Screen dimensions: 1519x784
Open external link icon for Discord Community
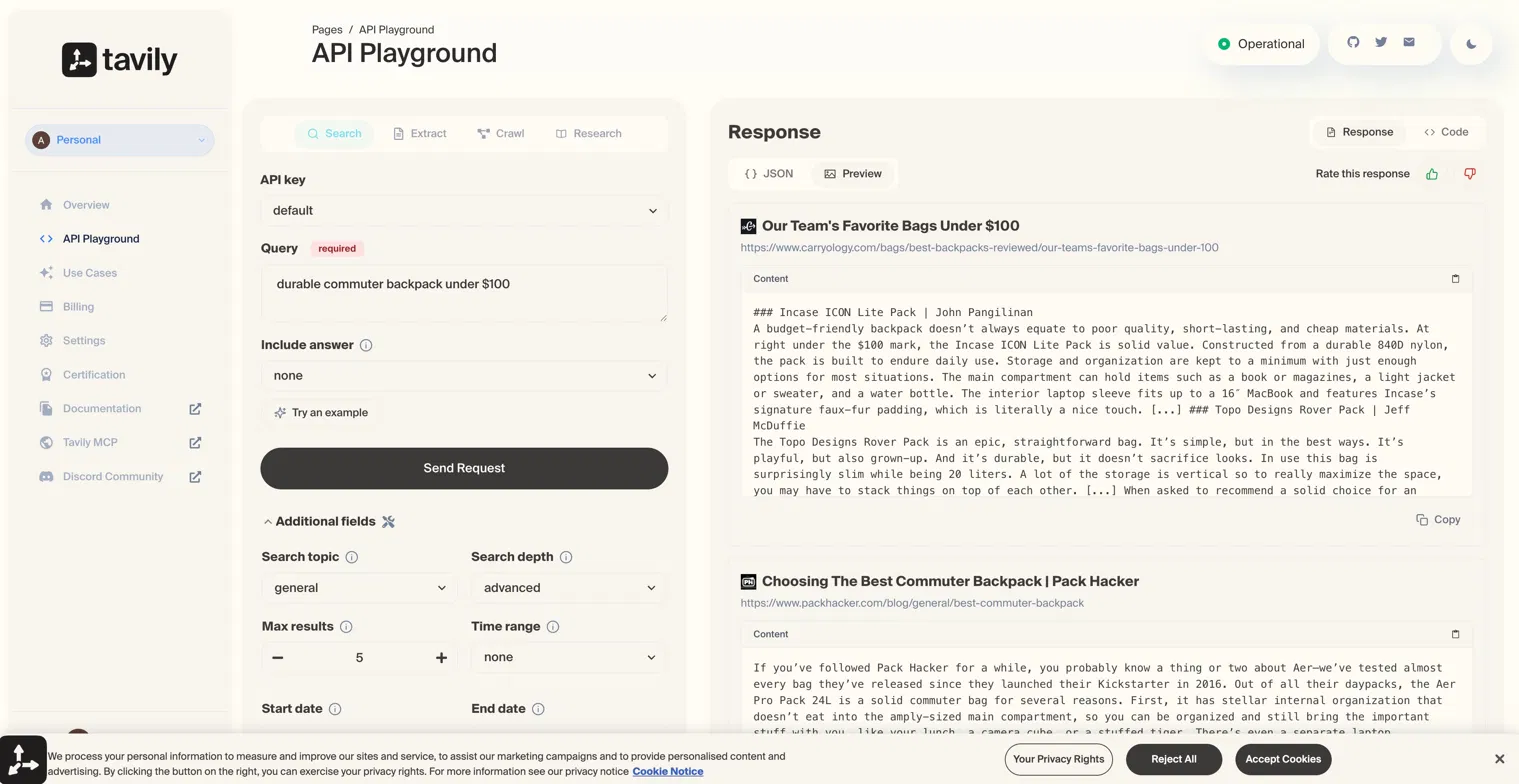click(x=195, y=477)
